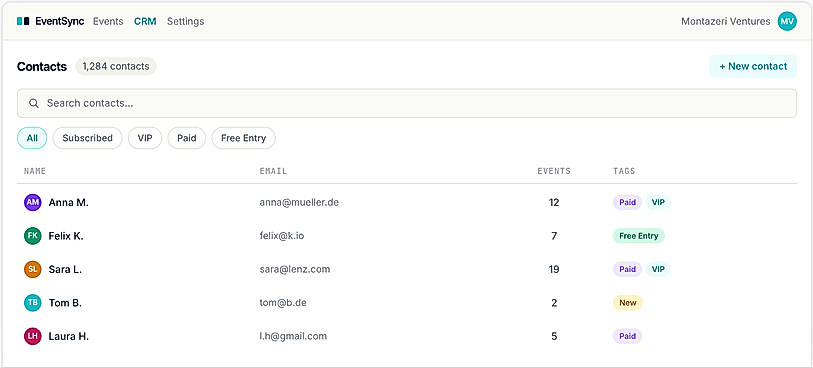813x368 pixels.
Task: Click the Paid tag on Sara L.
Action: [627, 270]
